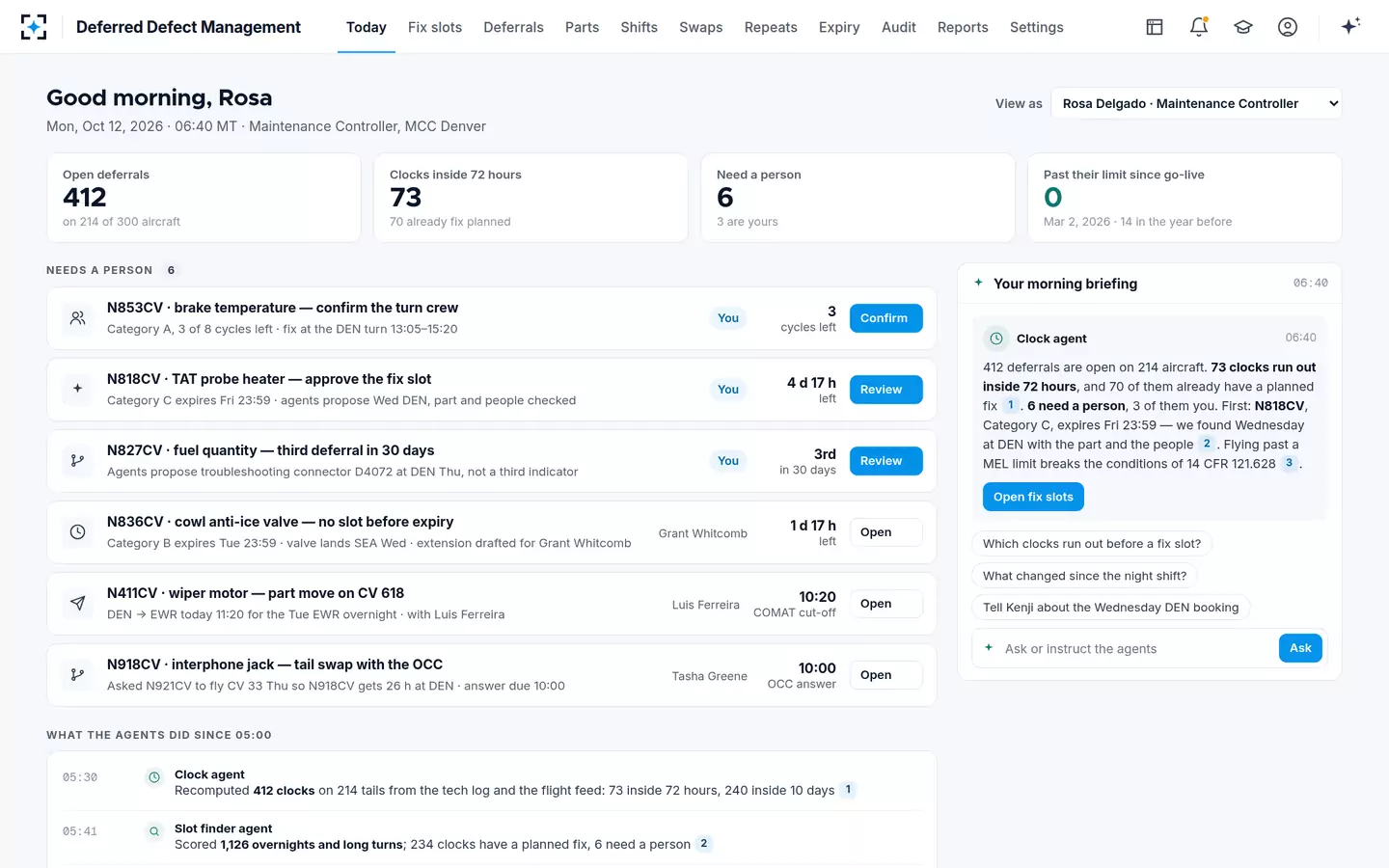Click the sparkle icon on N818CV row
Viewport: 1389px width, 868px height.
pyautogui.click(x=78, y=390)
